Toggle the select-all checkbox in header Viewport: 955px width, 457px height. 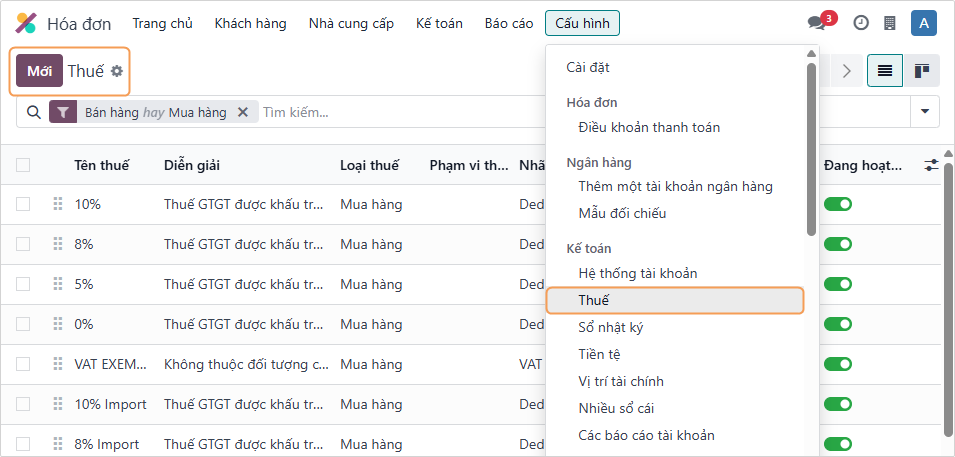[x=23, y=165]
